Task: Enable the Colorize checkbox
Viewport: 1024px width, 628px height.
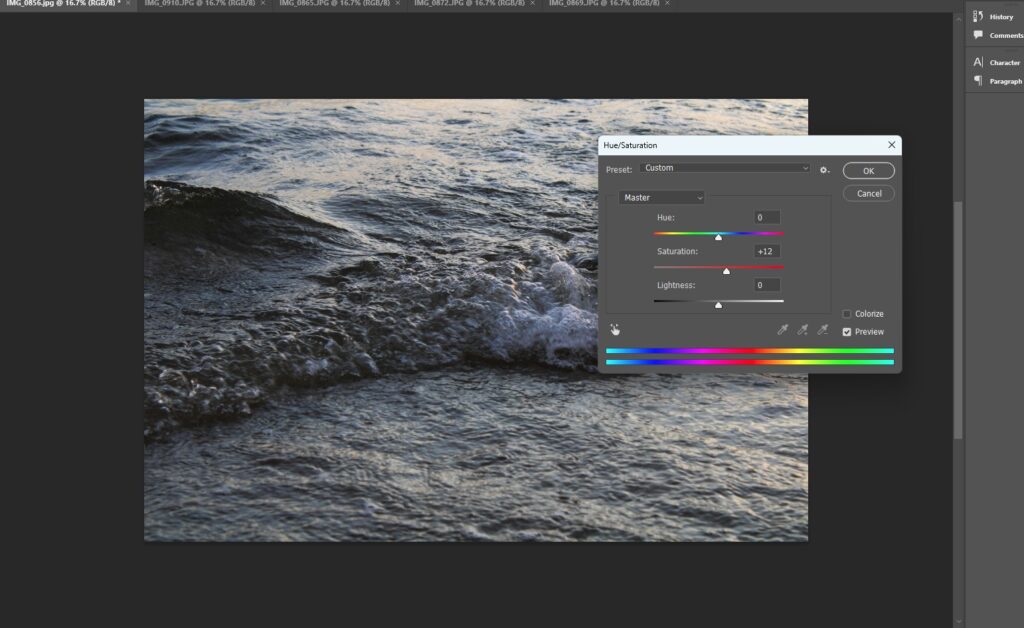Action: pos(847,314)
